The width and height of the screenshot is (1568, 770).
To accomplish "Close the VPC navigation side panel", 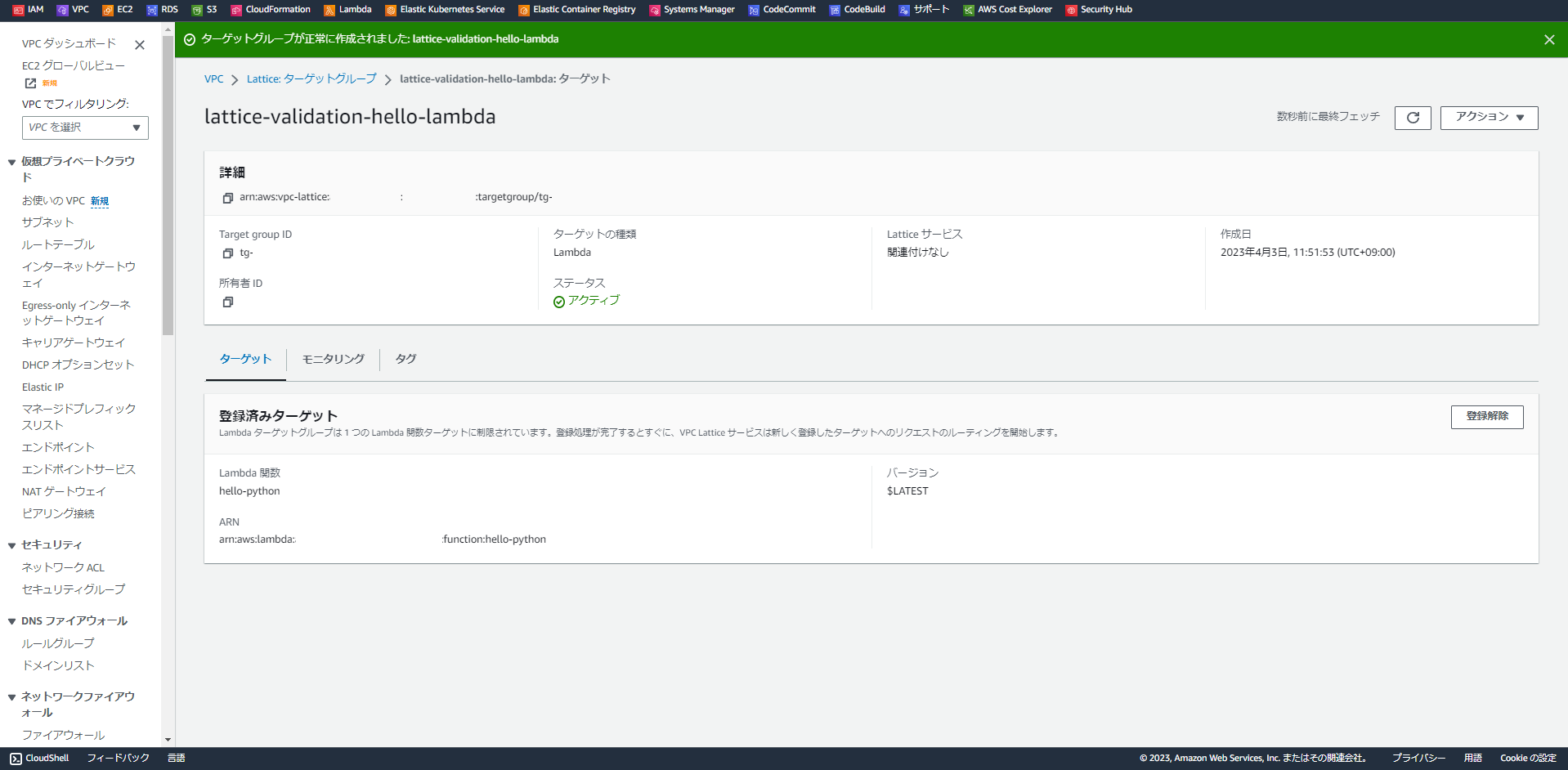I will 140,45.
